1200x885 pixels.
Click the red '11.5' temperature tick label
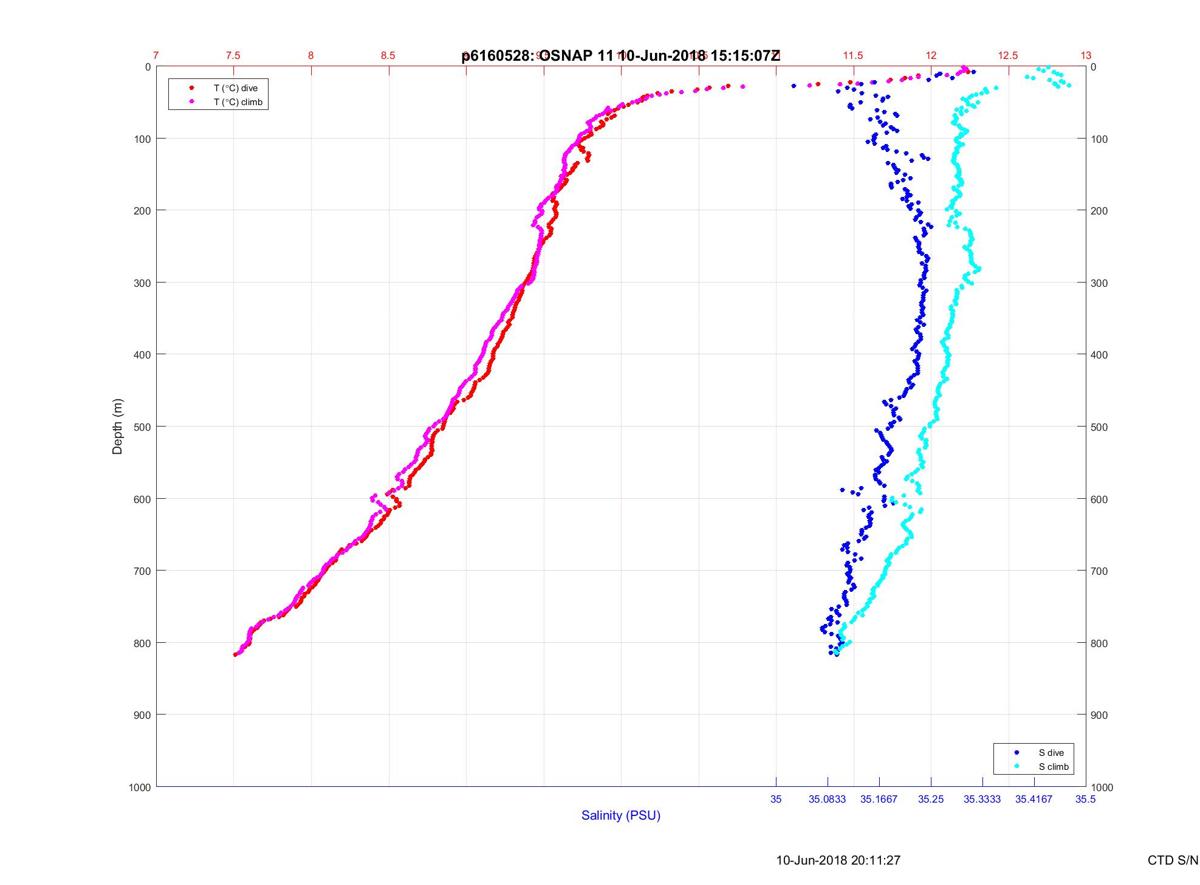point(853,56)
